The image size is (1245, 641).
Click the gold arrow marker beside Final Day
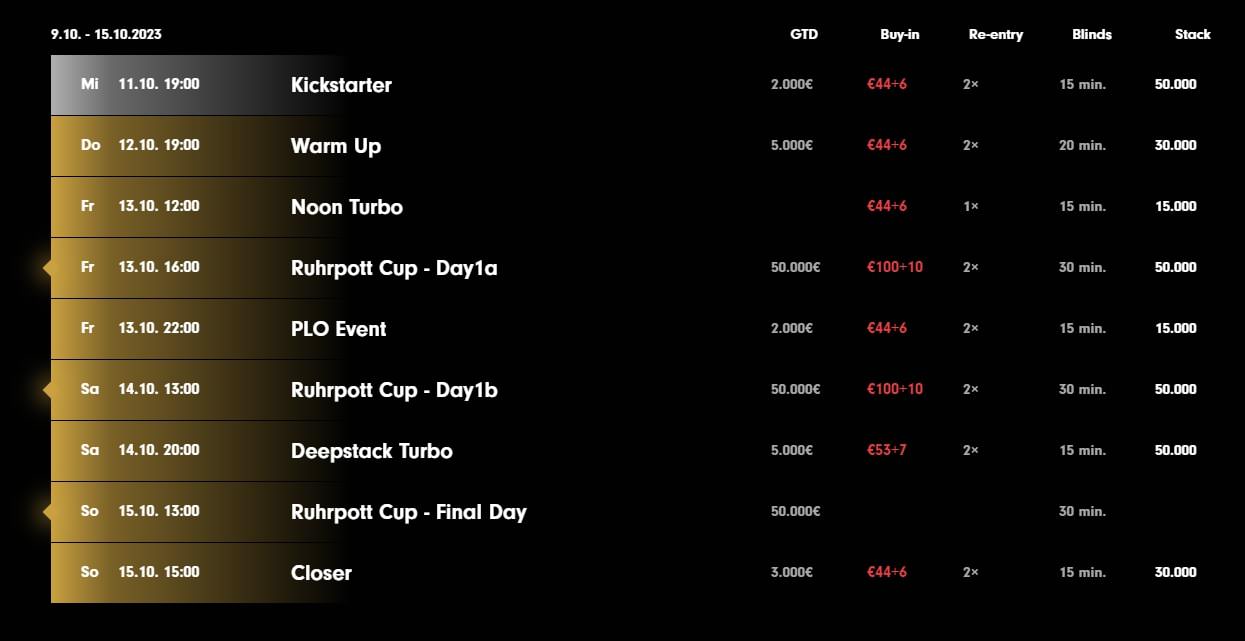[x=47, y=512]
